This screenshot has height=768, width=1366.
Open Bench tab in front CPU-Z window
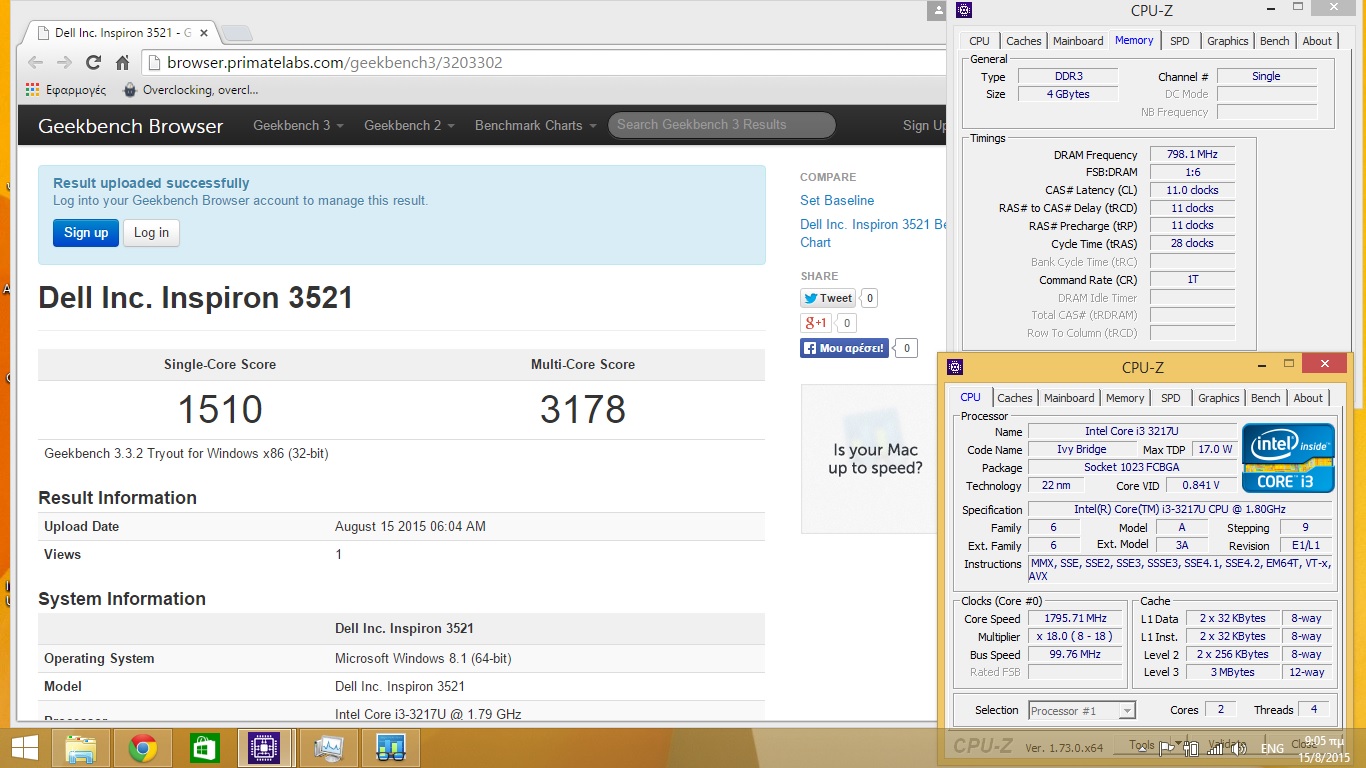1266,398
